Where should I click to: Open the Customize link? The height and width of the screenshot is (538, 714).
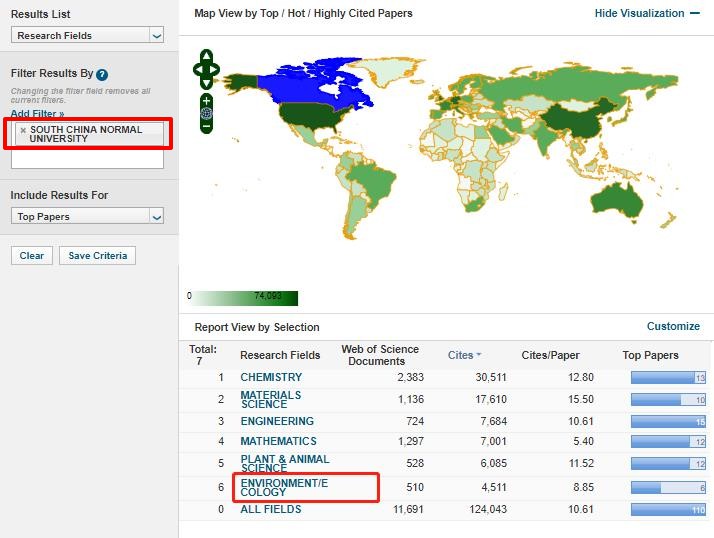coord(673,326)
